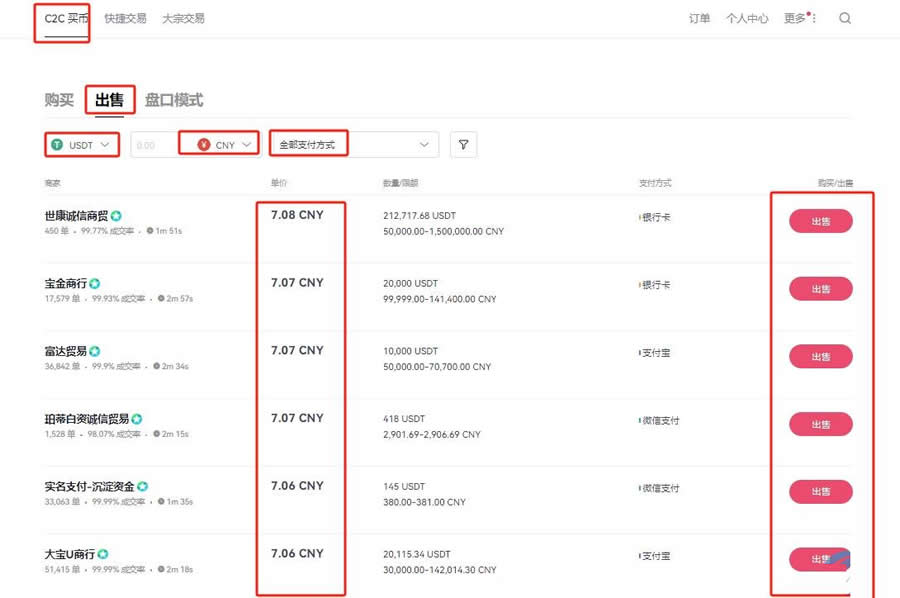Open the 订单 orders link
900x598 pixels.
click(700, 18)
